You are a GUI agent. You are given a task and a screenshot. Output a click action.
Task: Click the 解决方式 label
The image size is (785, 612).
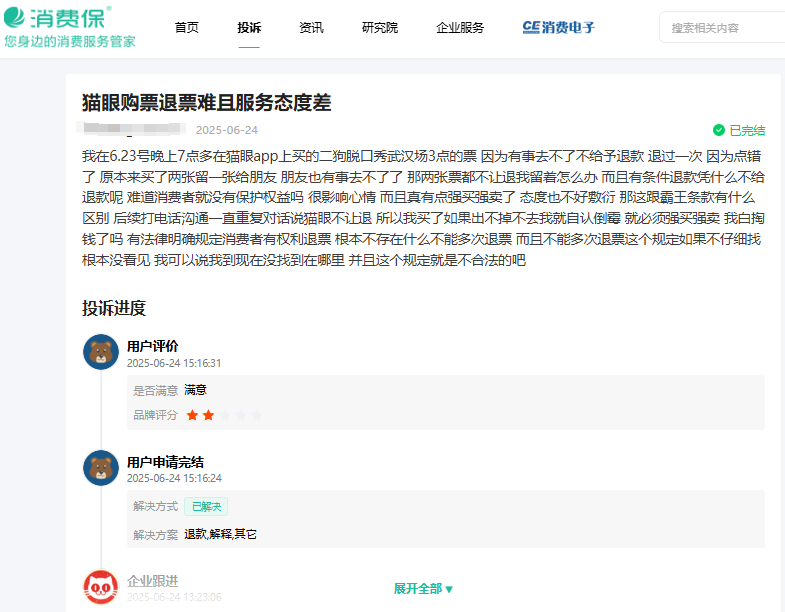[x=155, y=506]
